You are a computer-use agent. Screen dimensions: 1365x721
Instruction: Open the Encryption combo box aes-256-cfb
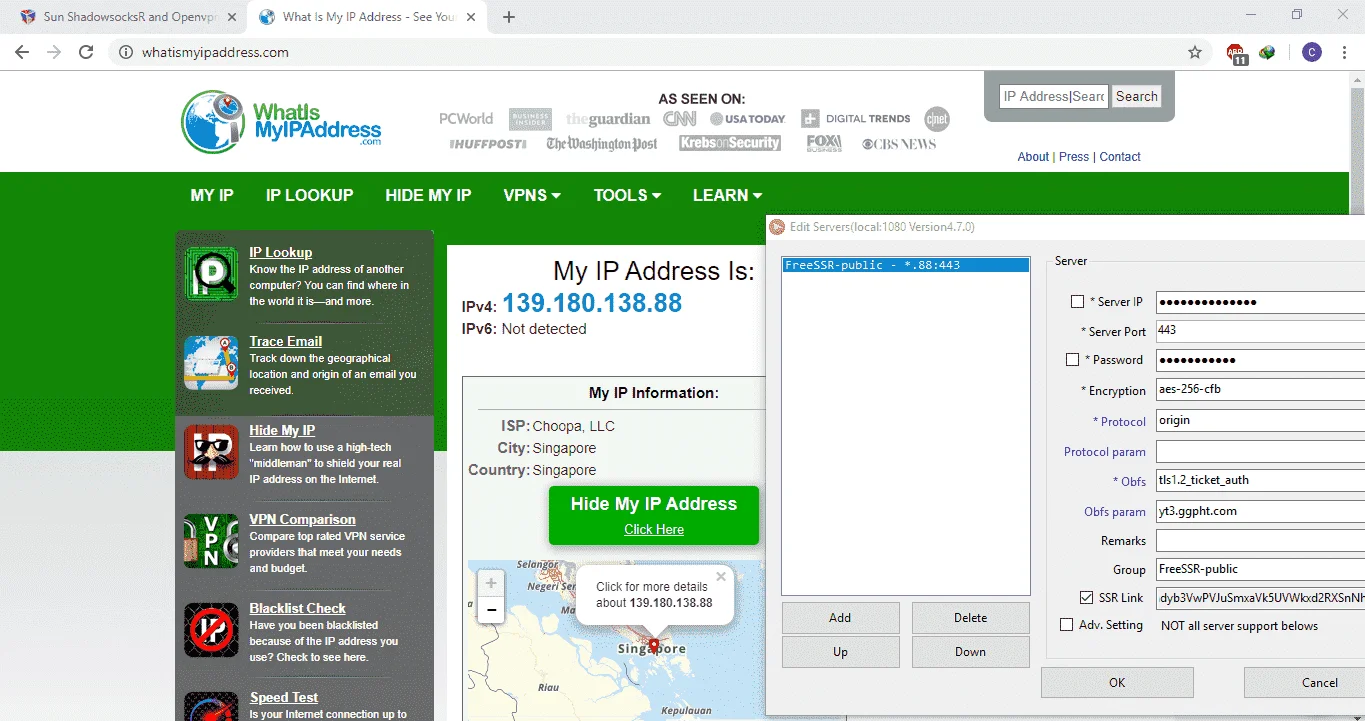(x=1260, y=390)
